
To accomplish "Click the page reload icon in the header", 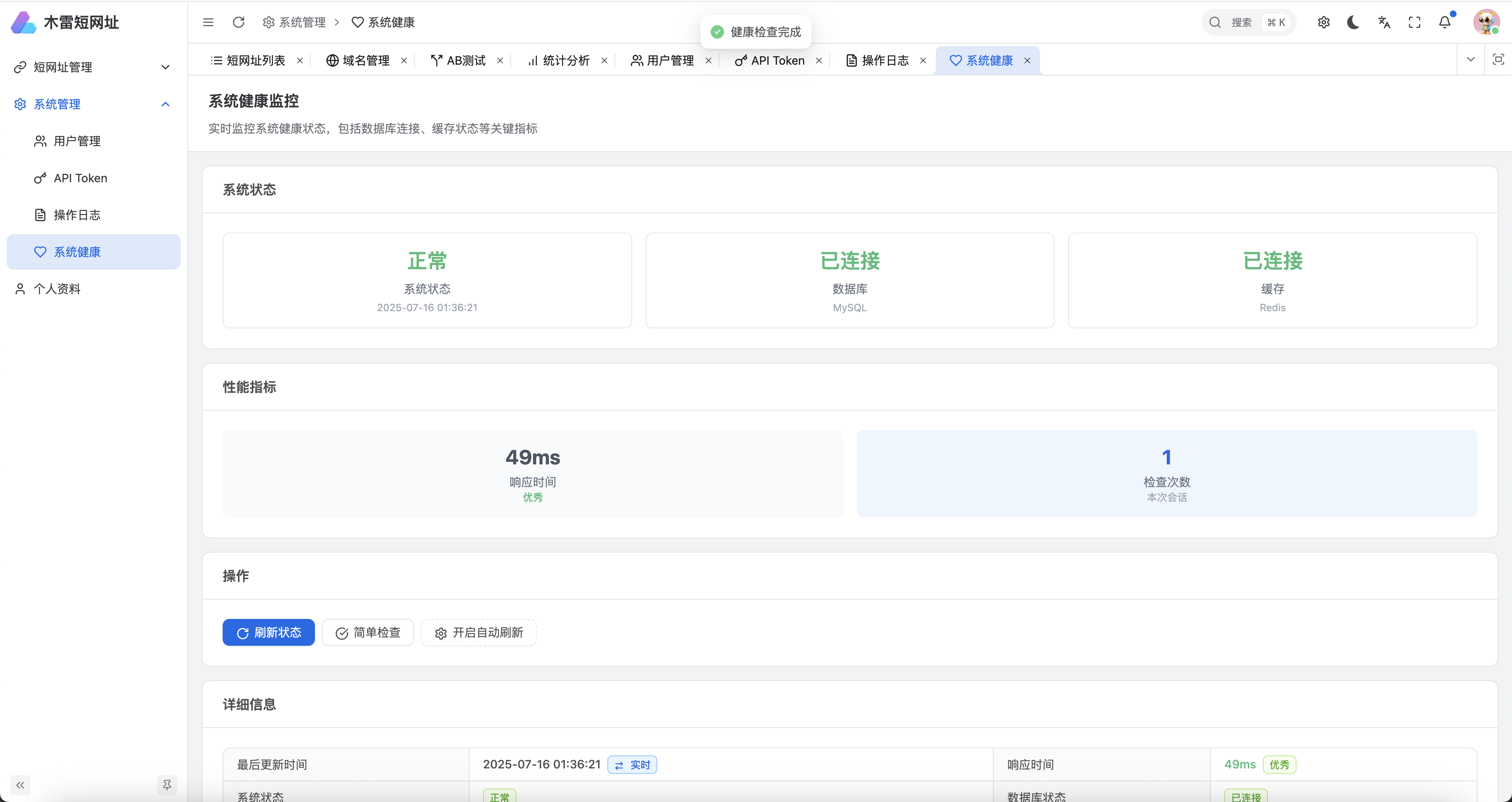I will (238, 22).
